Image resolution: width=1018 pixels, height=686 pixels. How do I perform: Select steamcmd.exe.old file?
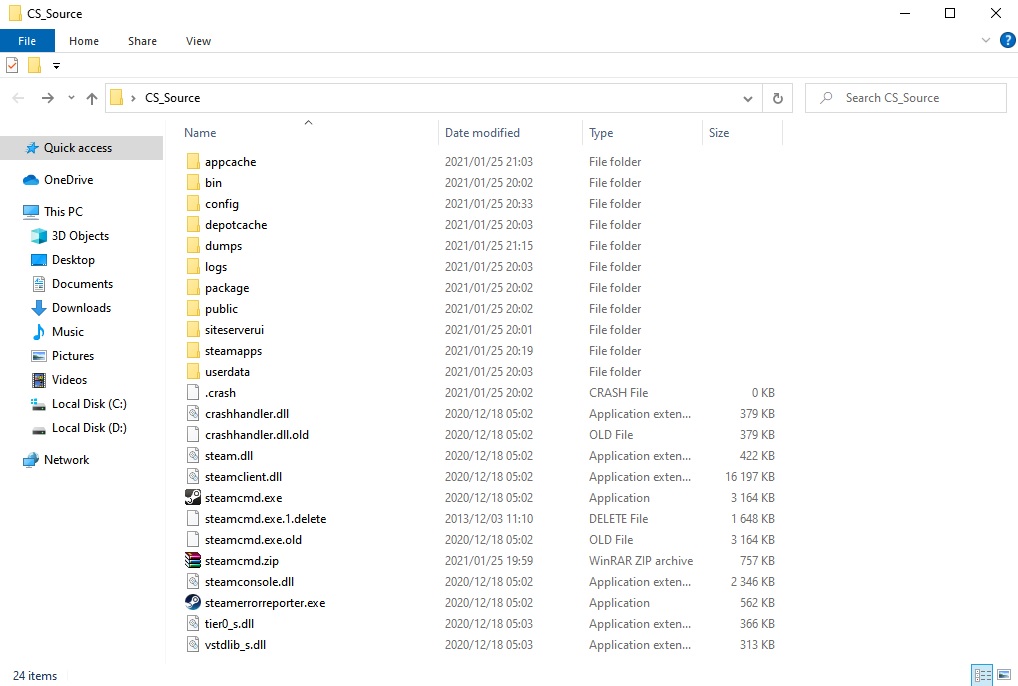[253, 540]
